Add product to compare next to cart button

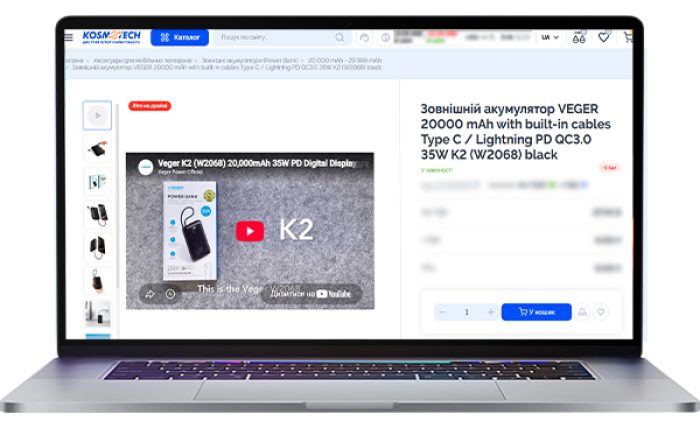tap(583, 312)
